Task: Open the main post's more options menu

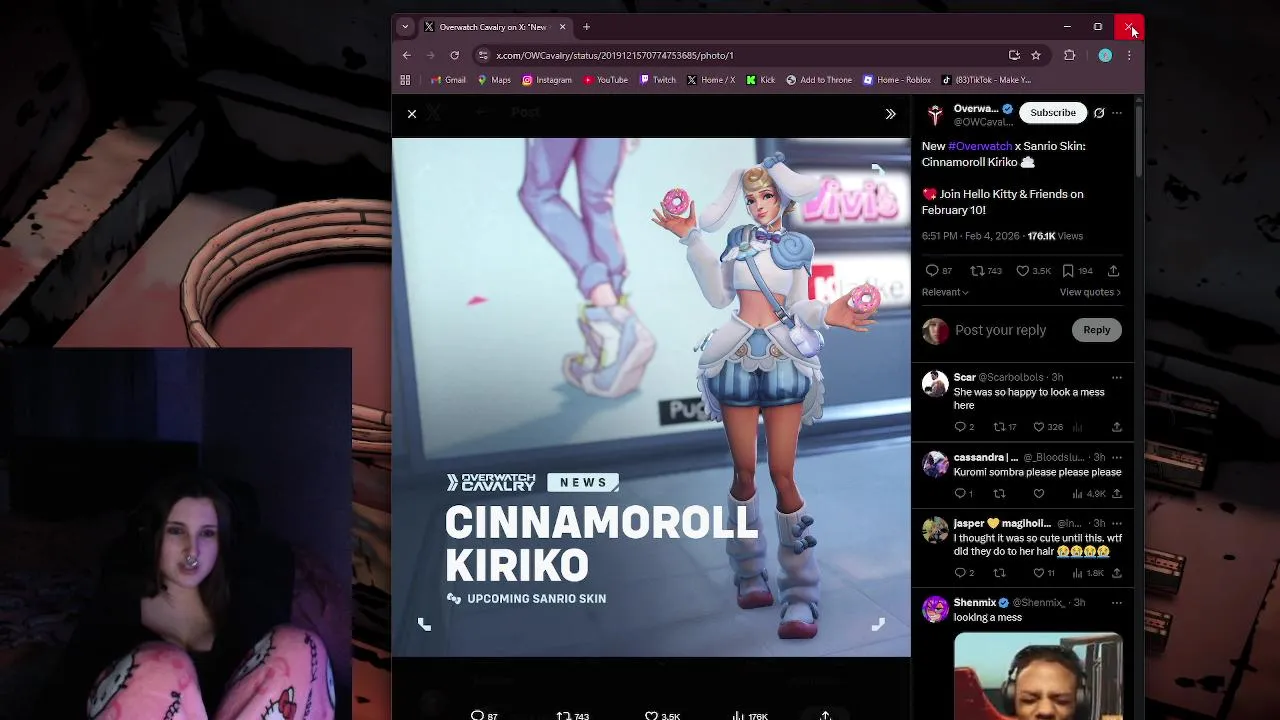Action: point(1117,113)
